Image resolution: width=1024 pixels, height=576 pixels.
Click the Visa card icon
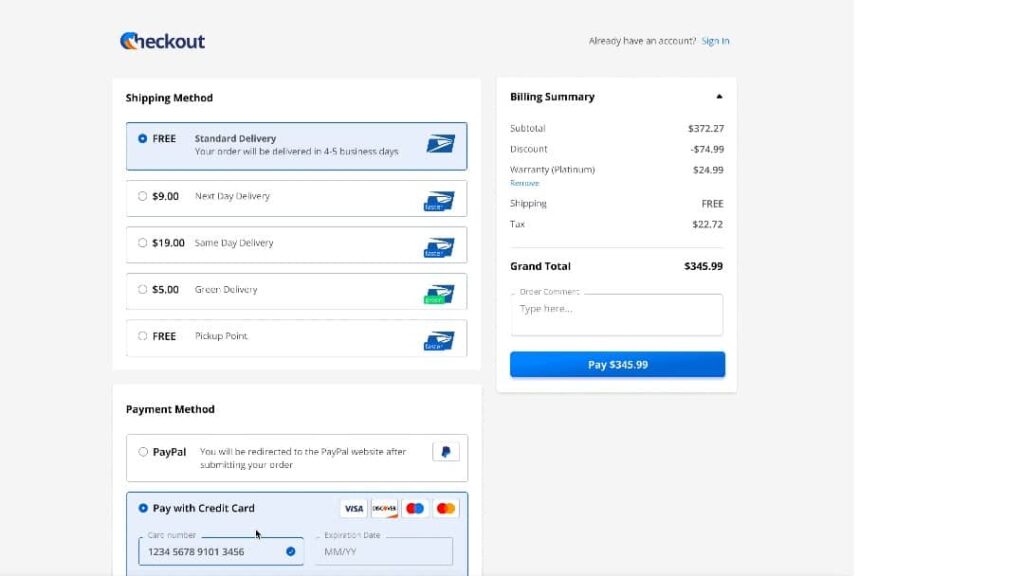(x=353, y=509)
